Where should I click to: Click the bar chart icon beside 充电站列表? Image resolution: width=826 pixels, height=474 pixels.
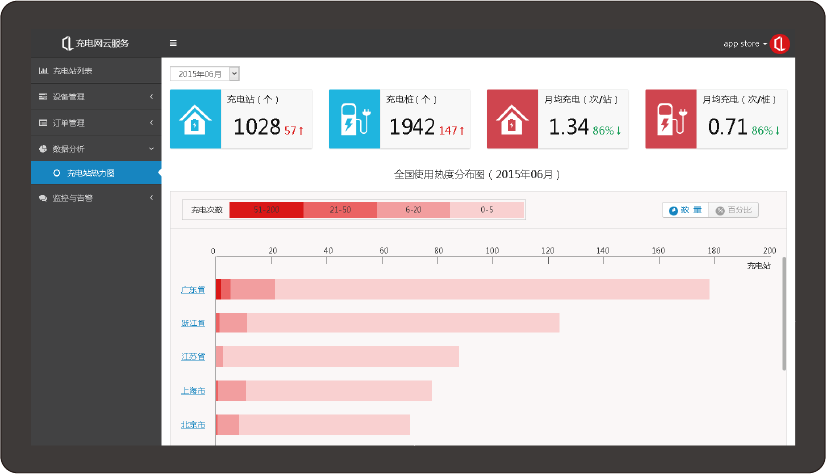click(43, 71)
